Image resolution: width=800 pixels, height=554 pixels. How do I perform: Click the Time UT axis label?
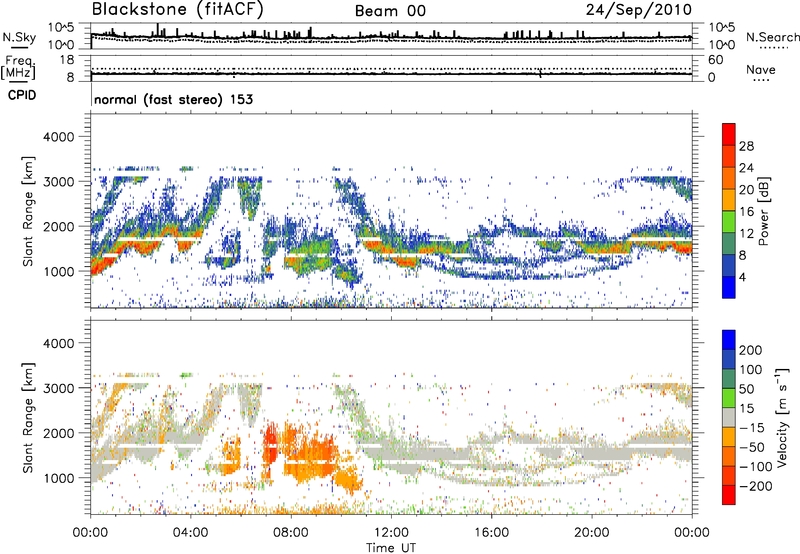[x=391, y=548]
